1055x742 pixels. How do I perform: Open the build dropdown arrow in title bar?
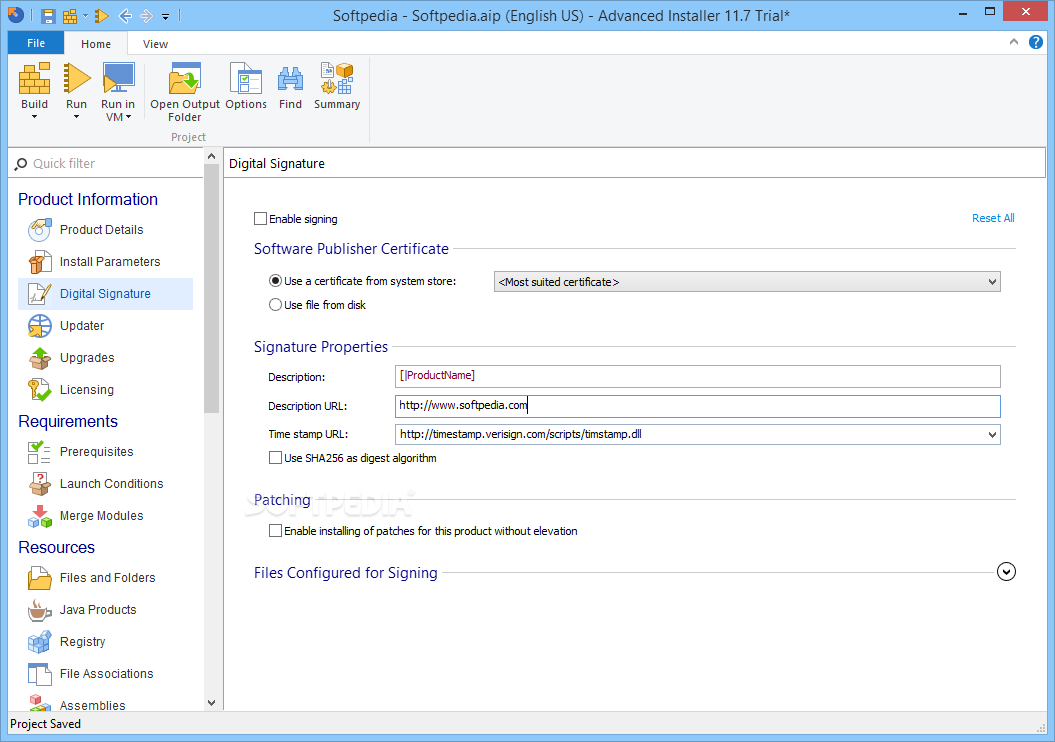tap(85, 15)
